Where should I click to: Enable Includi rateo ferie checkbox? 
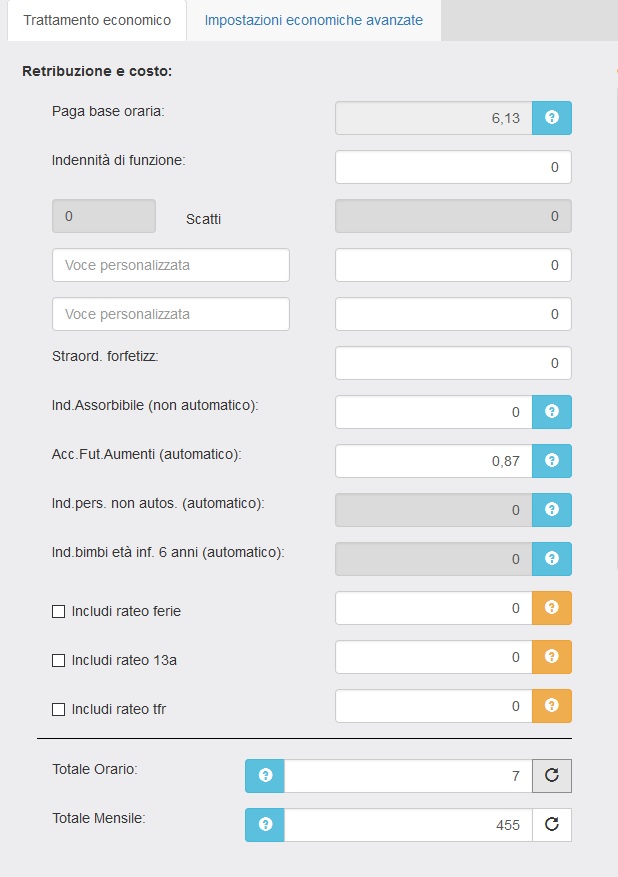58,611
